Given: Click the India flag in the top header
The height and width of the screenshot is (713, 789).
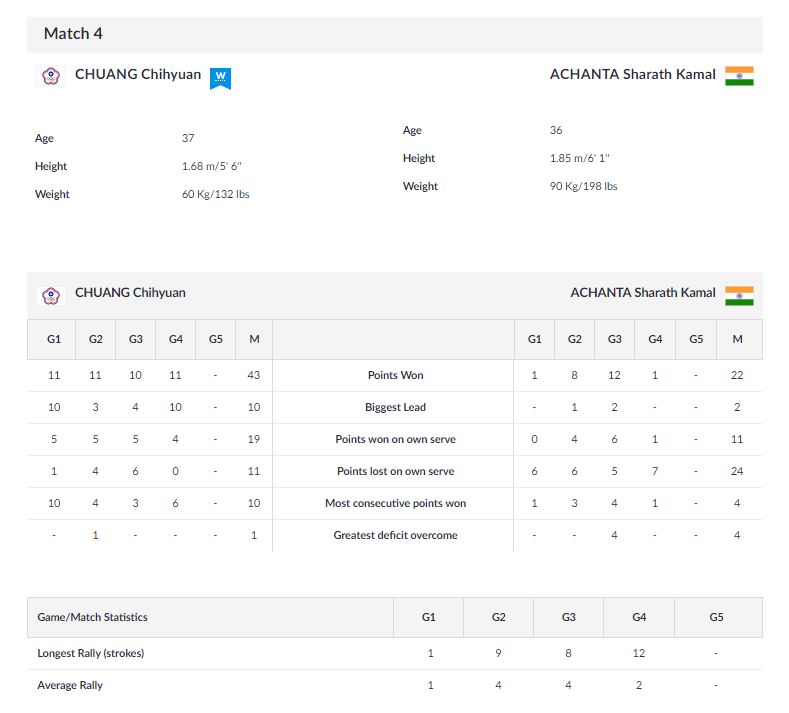Looking at the screenshot, I should 739,75.
